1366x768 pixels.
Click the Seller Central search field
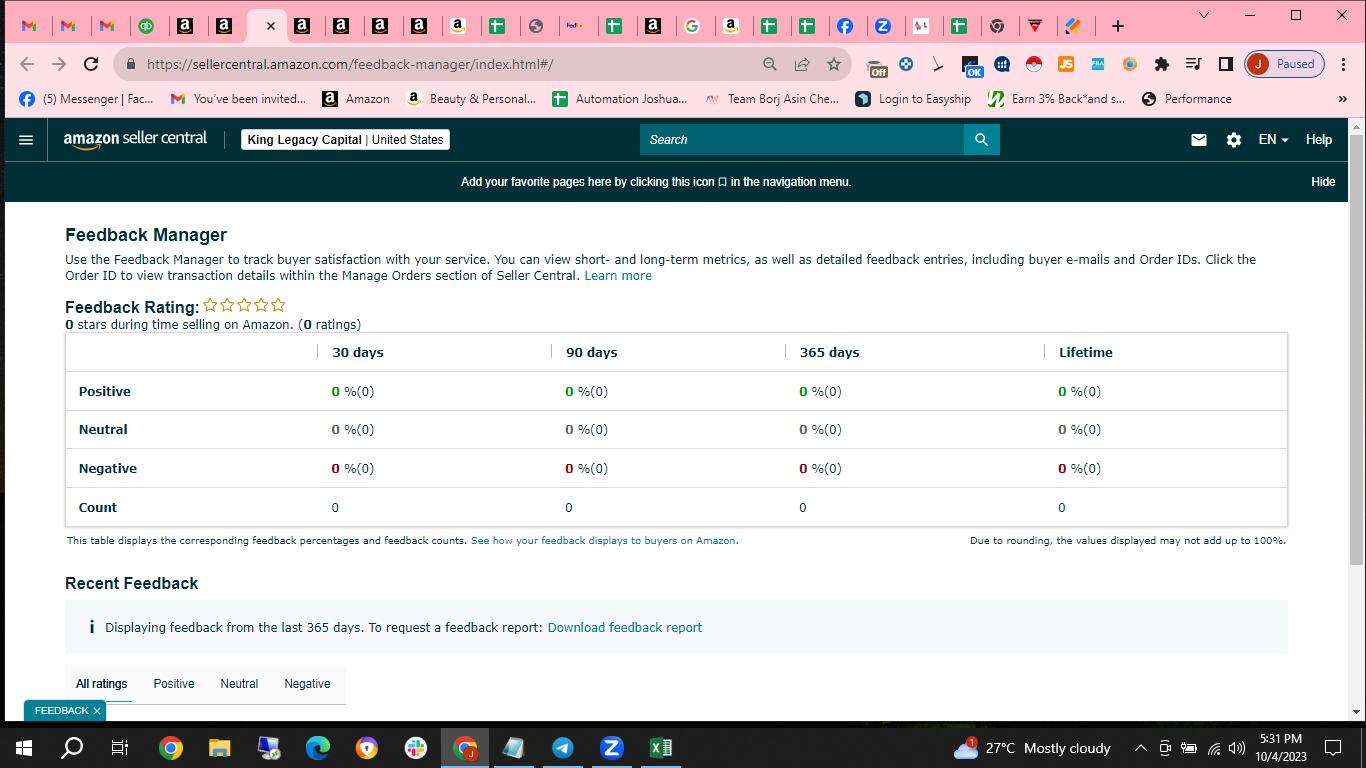click(802, 140)
